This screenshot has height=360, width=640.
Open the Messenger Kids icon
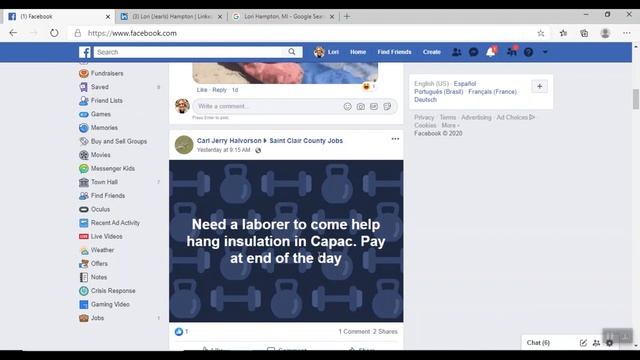(x=84, y=169)
